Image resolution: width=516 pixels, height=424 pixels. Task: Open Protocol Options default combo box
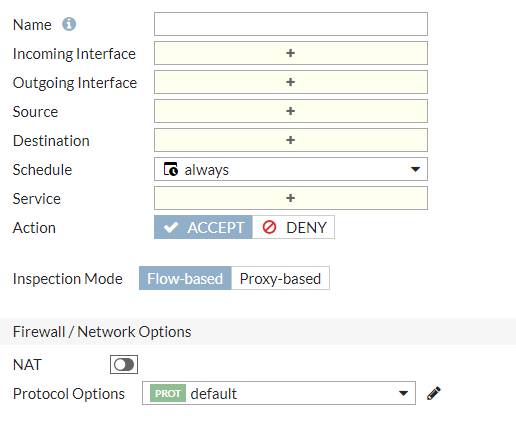[x=279, y=393]
